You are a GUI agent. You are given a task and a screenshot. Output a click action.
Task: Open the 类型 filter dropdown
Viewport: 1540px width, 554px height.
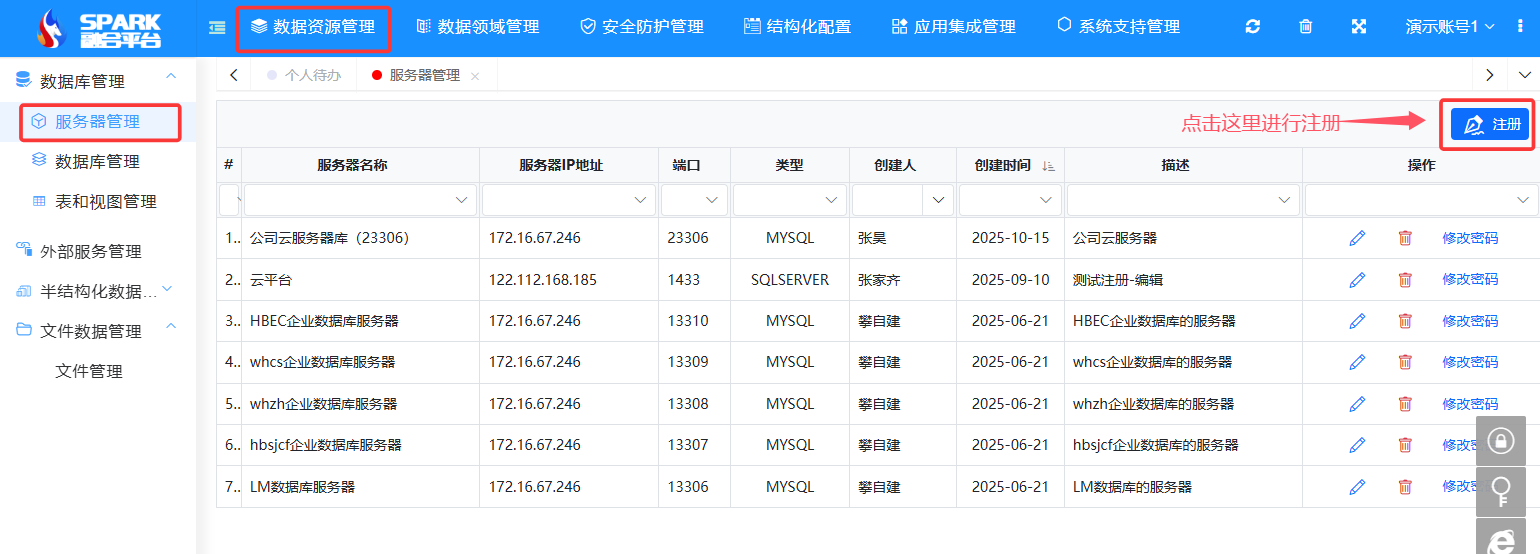830,200
